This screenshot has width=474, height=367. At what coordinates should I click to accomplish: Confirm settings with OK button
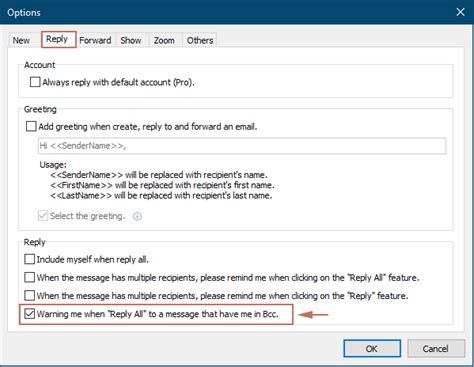372,349
